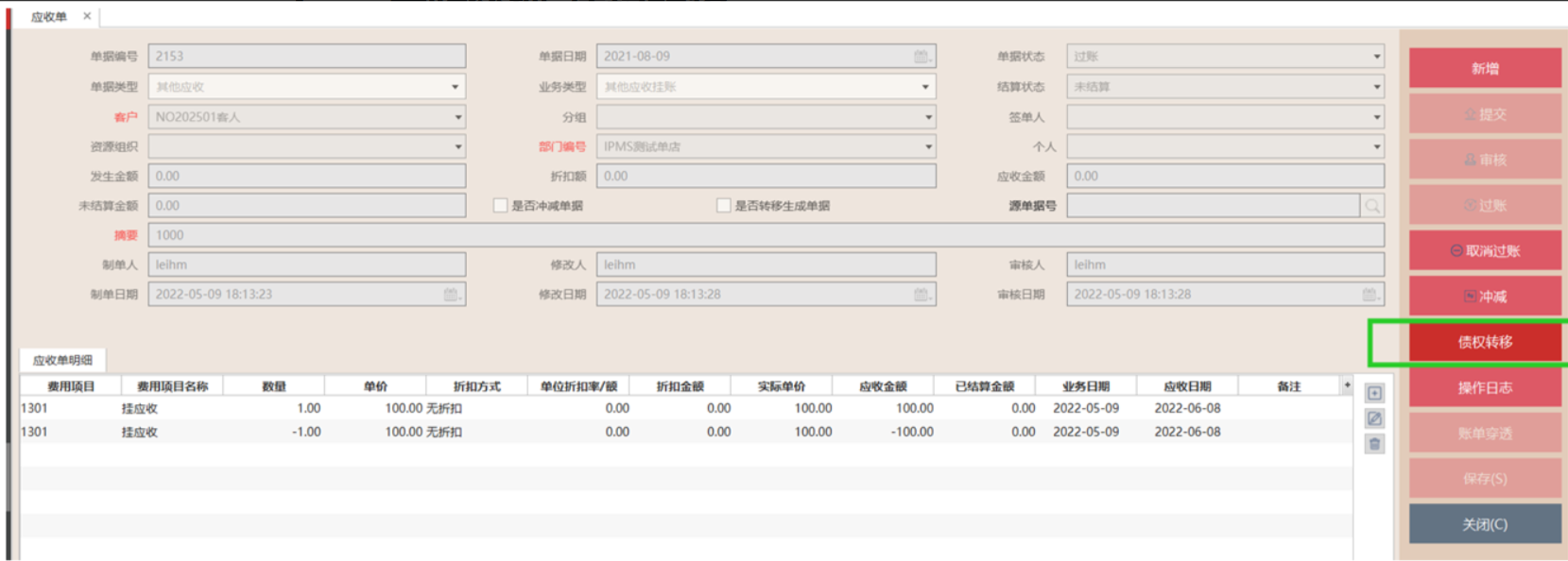Click the add row icon beside detail table

tap(1374, 393)
